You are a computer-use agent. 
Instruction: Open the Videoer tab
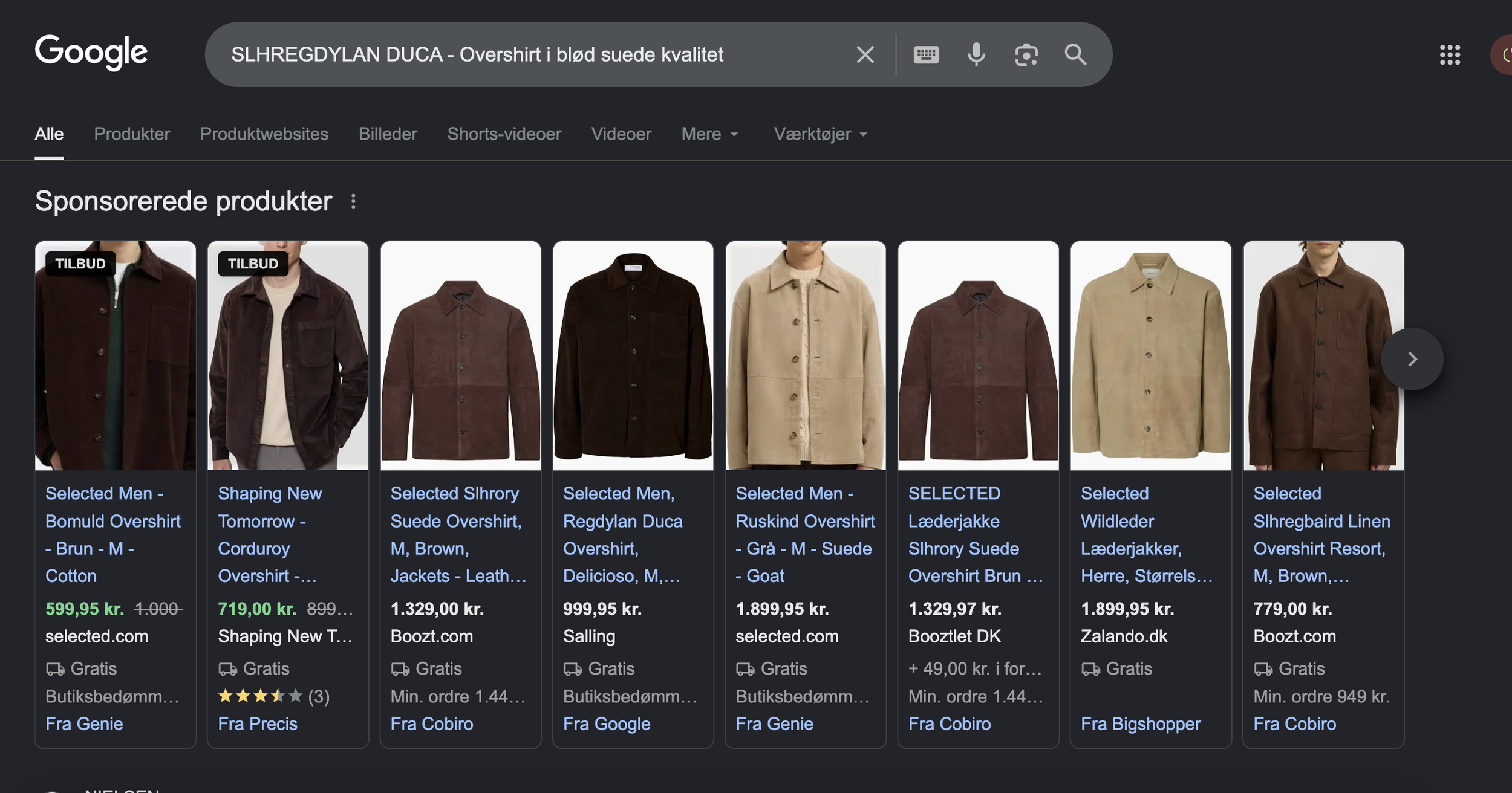pos(621,134)
